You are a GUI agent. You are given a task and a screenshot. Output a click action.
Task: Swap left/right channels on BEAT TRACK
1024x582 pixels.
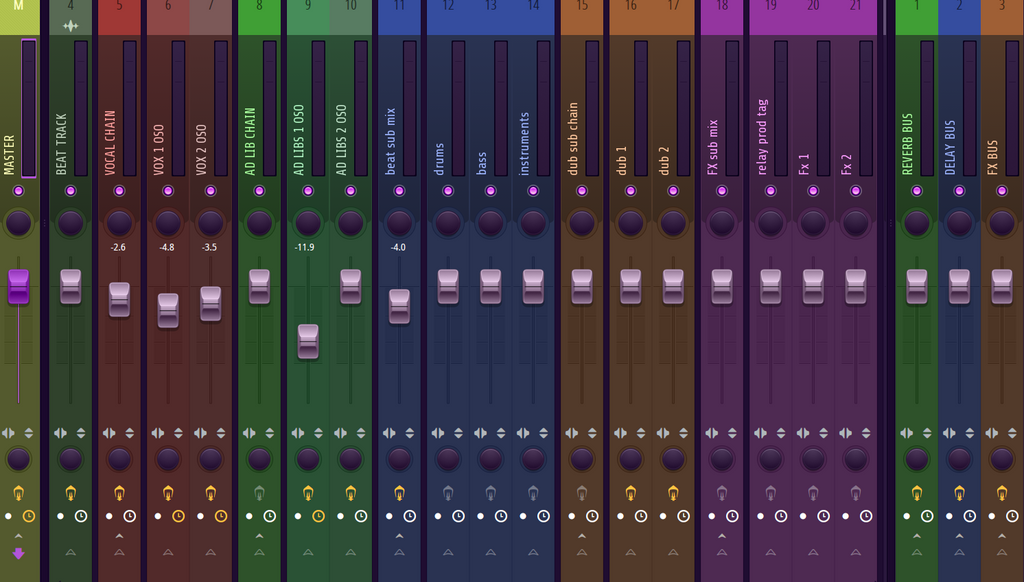pos(60,433)
